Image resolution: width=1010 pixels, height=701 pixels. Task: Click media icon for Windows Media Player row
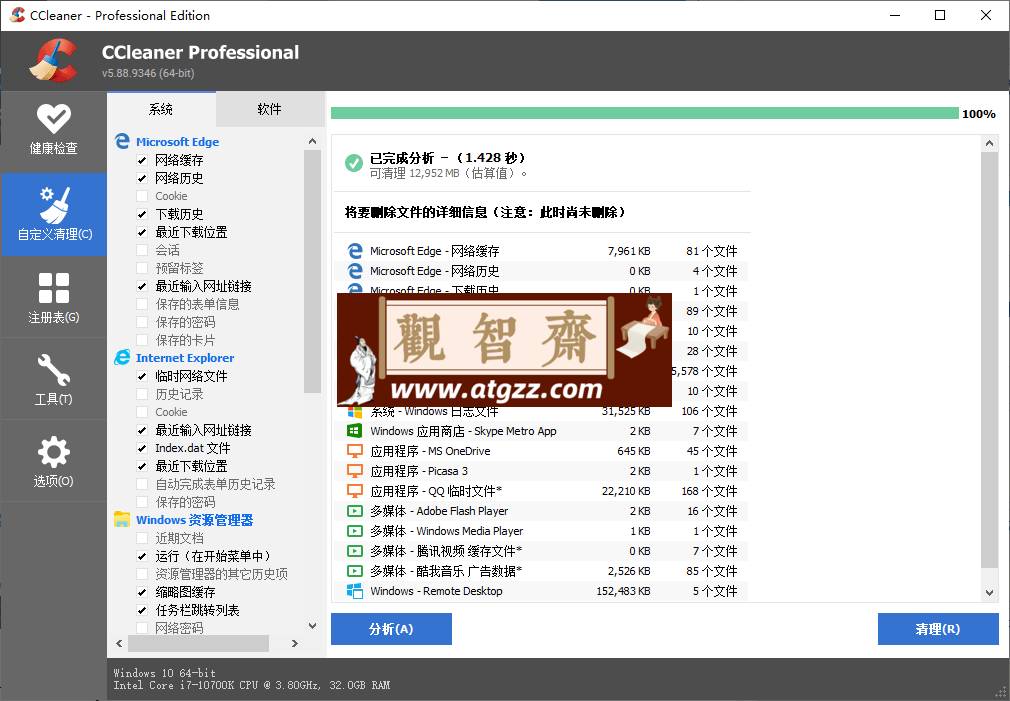[x=354, y=531]
